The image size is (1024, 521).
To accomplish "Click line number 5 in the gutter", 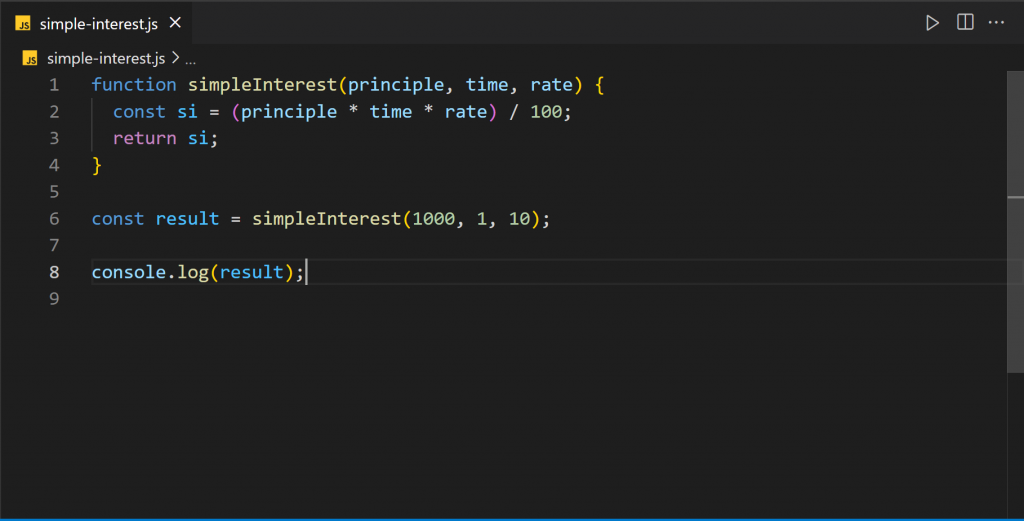I will [x=54, y=192].
